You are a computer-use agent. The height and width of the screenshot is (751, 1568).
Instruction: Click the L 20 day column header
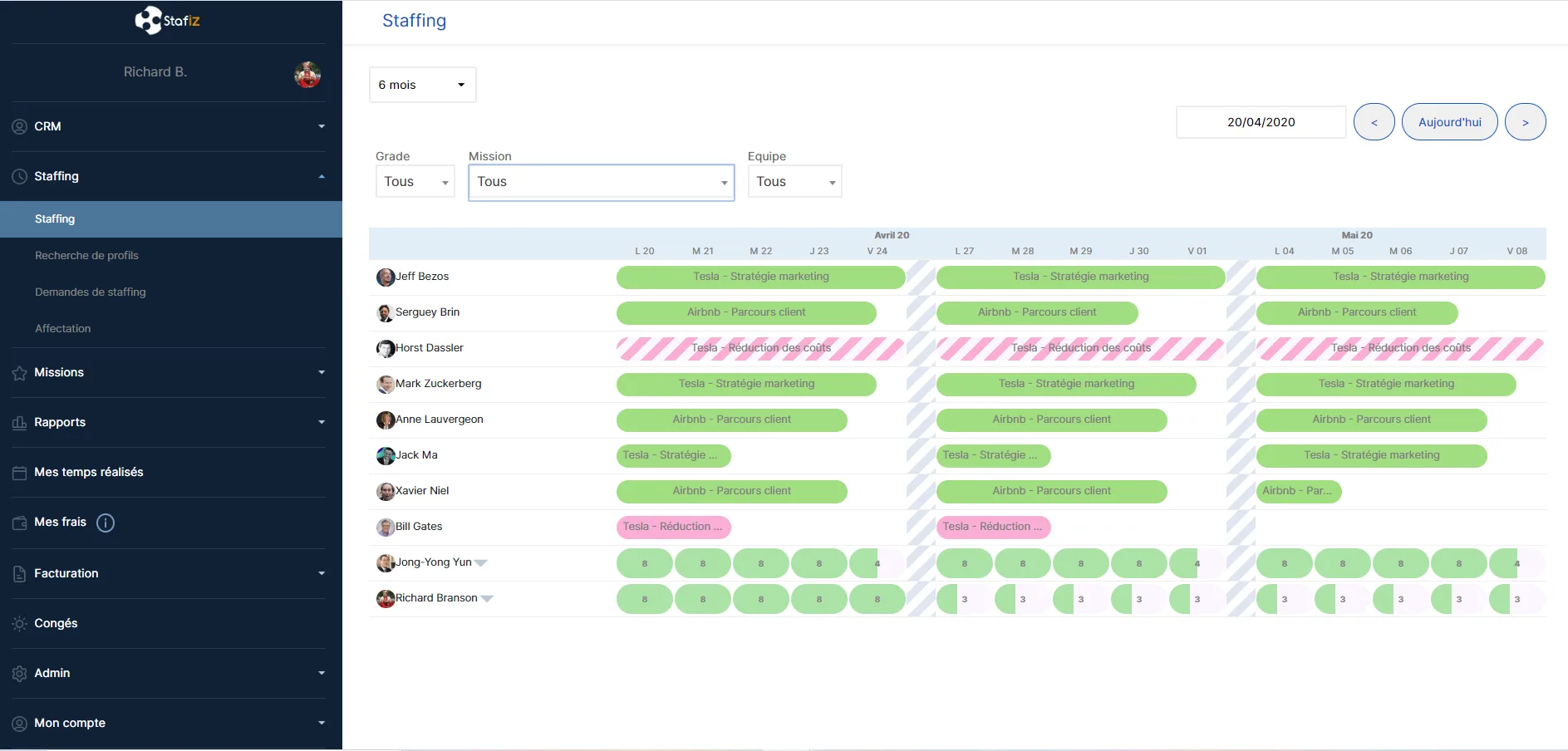645,251
